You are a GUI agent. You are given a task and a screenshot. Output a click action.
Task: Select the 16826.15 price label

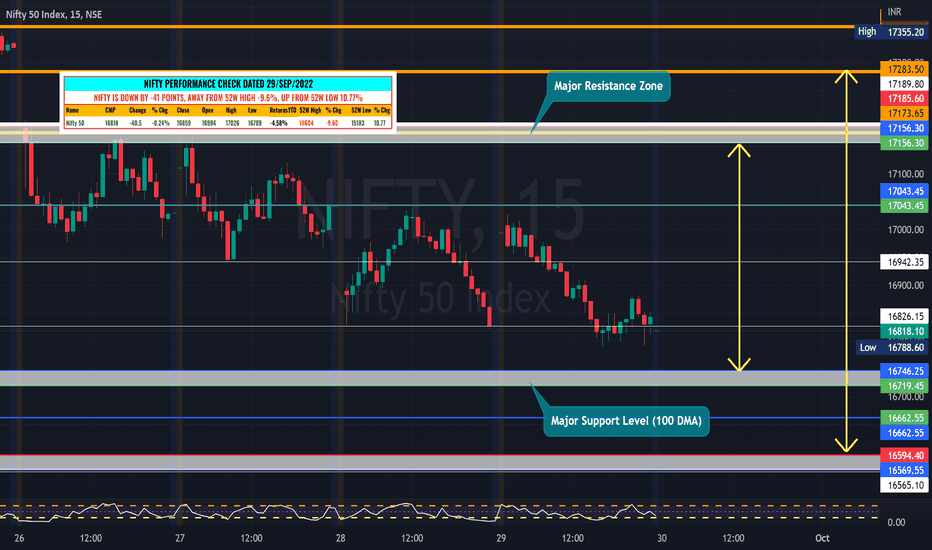[904, 316]
